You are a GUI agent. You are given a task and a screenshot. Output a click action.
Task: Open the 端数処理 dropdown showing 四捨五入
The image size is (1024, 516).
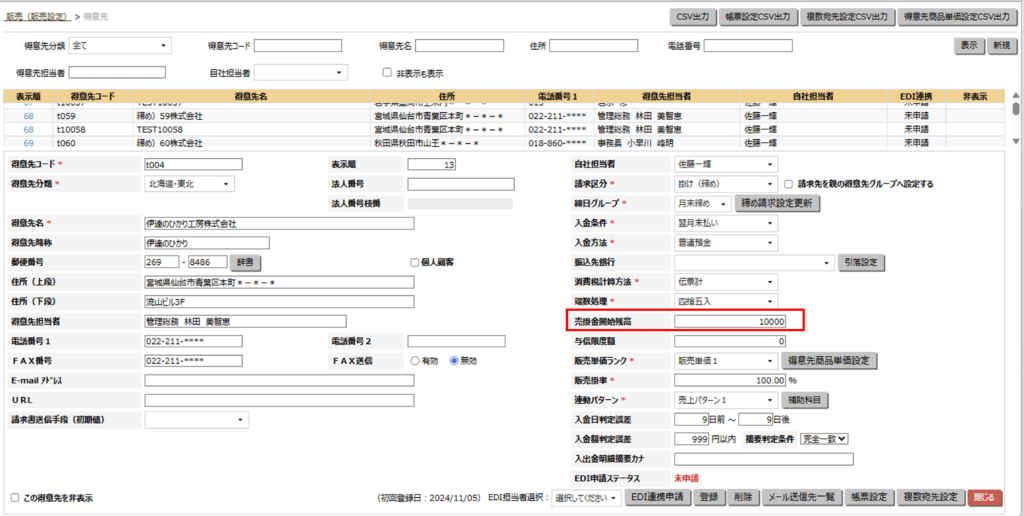[726, 302]
